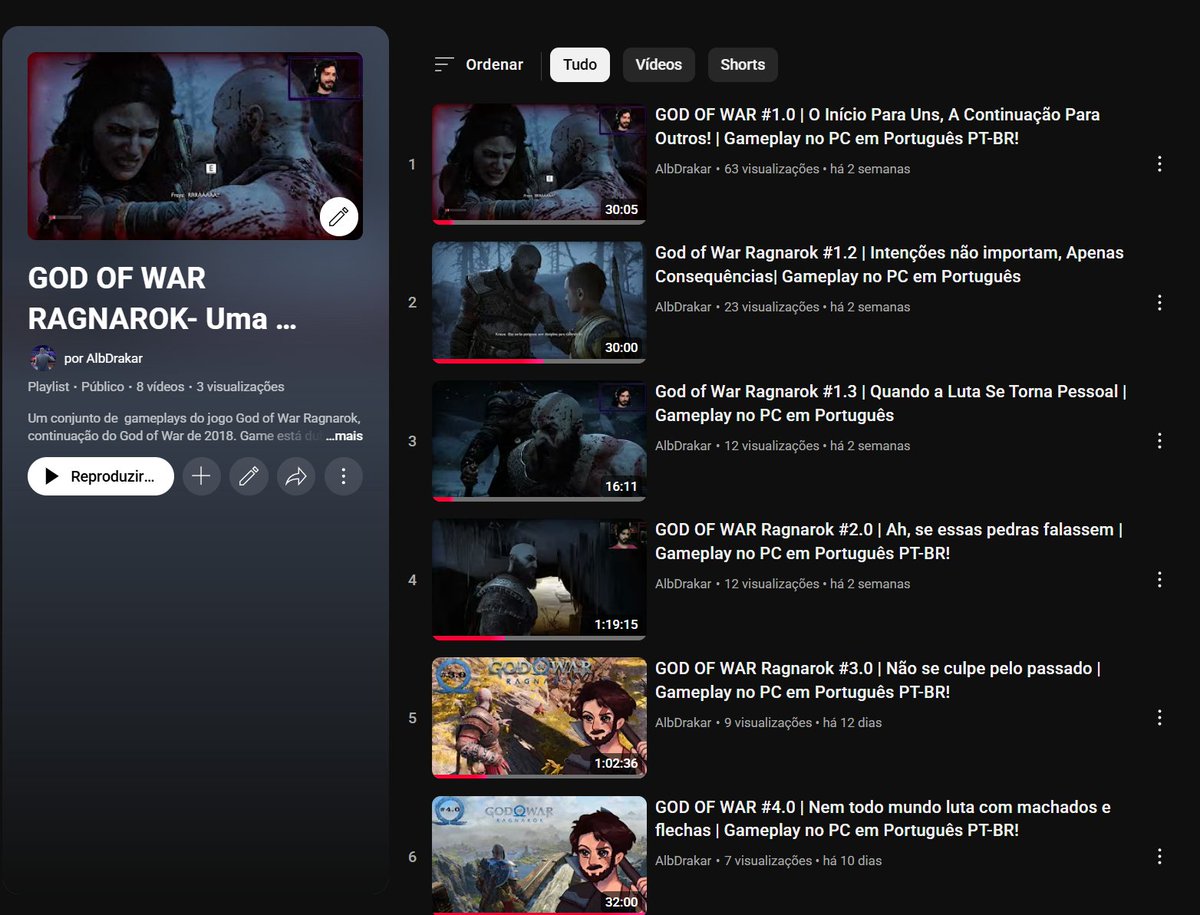Open the Ordenar sort menu

pyautogui.click(x=479, y=64)
